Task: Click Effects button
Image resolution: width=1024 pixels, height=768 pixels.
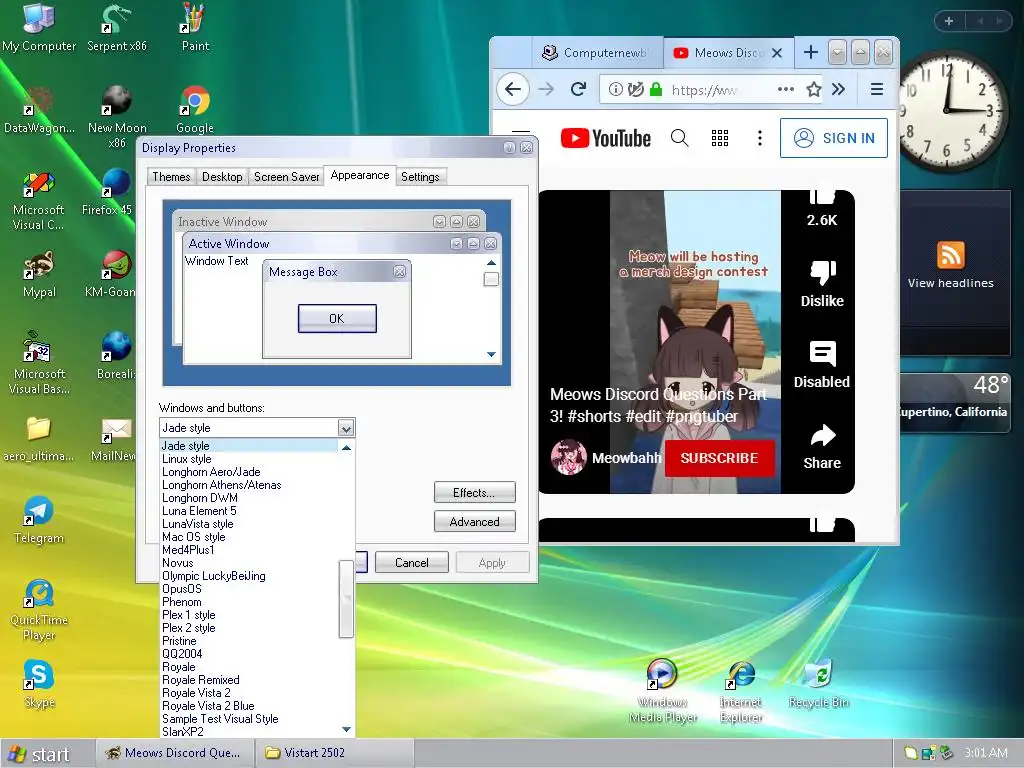Action: (x=474, y=492)
